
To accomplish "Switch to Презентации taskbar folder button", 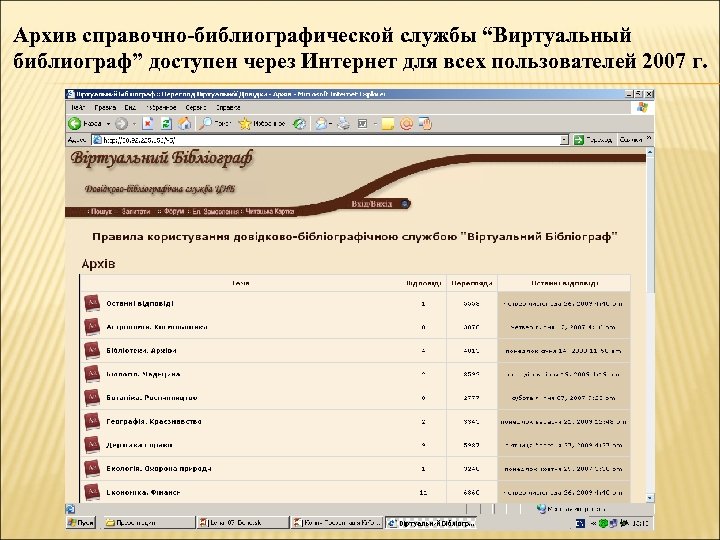I will click(148, 523).
